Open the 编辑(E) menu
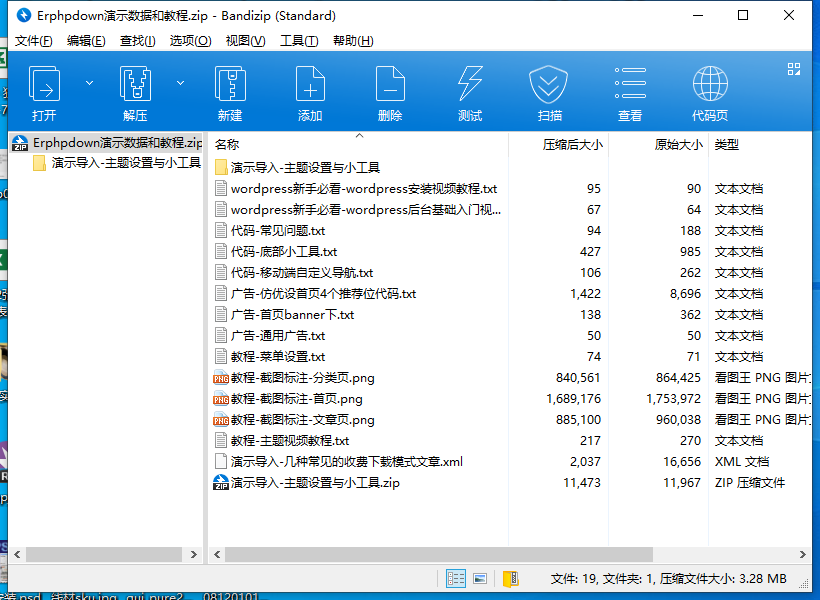Image resolution: width=820 pixels, height=600 pixels. pos(86,41)
